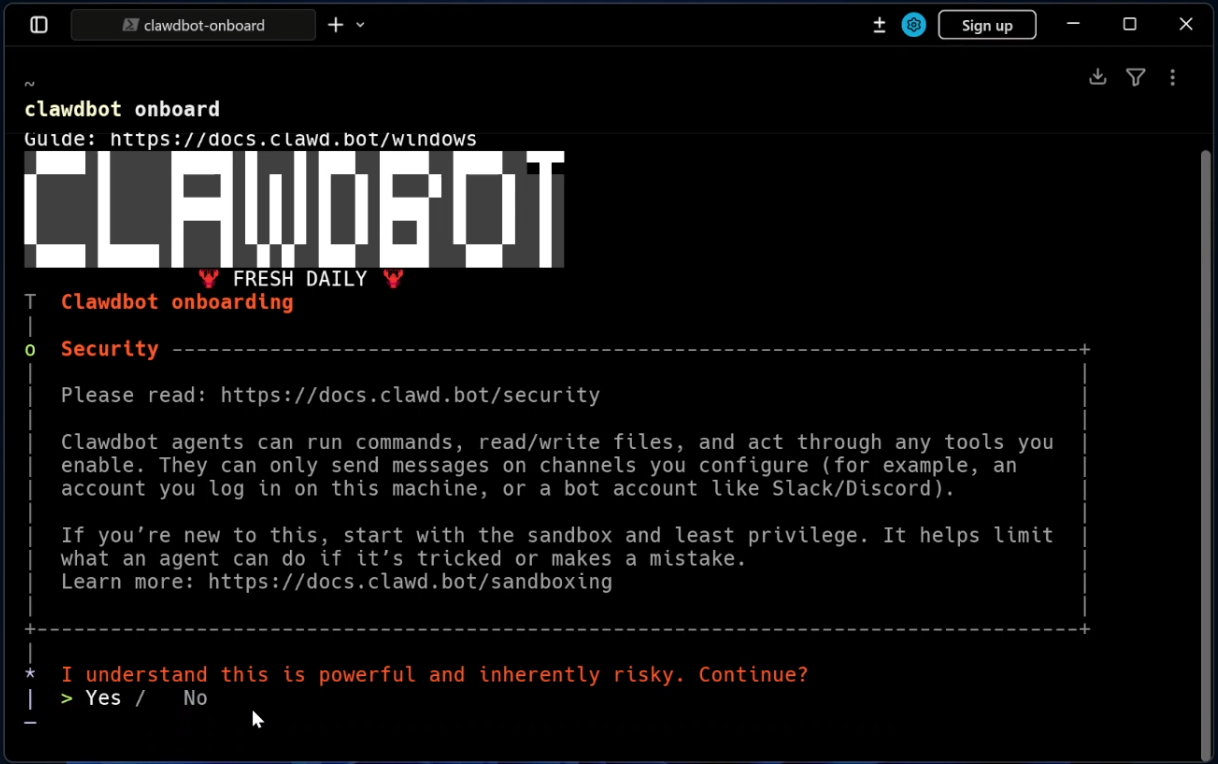Click the "clawdbot onboard" command header
Viewport: 1218px width, 764px height.
click(122, 109)
